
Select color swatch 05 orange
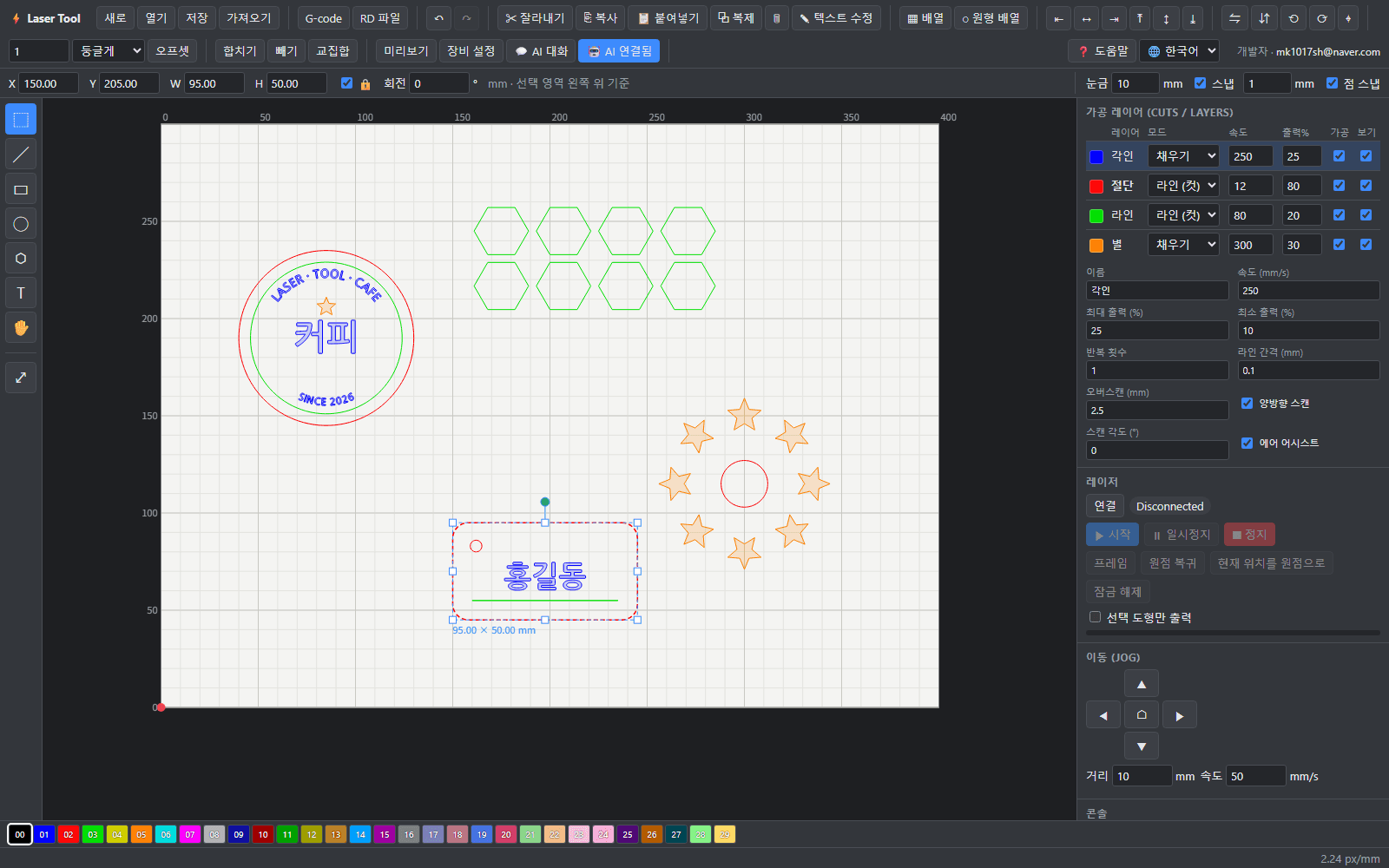point(142,834)
